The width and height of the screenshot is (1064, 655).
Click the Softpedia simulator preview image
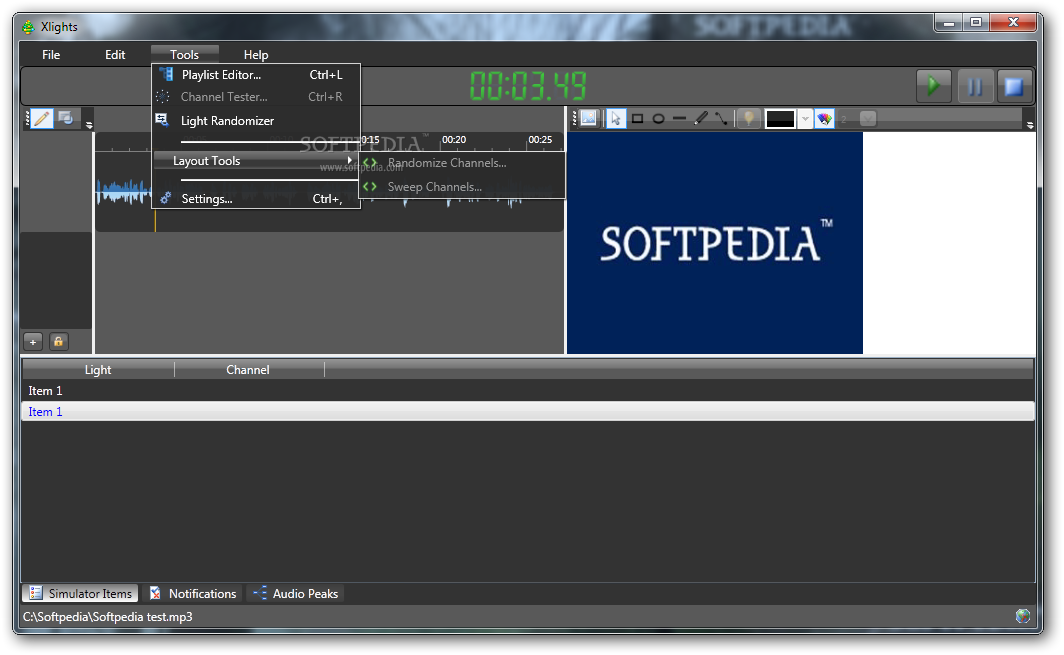click(x=715, y=243)
